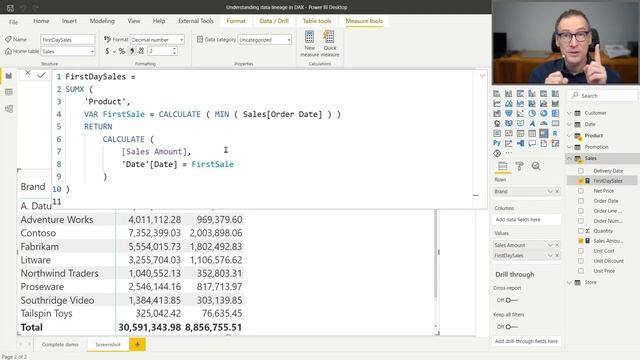Select the Q&A speech bubble visual
The image size is (640, 360).
[x=532, y=143]
